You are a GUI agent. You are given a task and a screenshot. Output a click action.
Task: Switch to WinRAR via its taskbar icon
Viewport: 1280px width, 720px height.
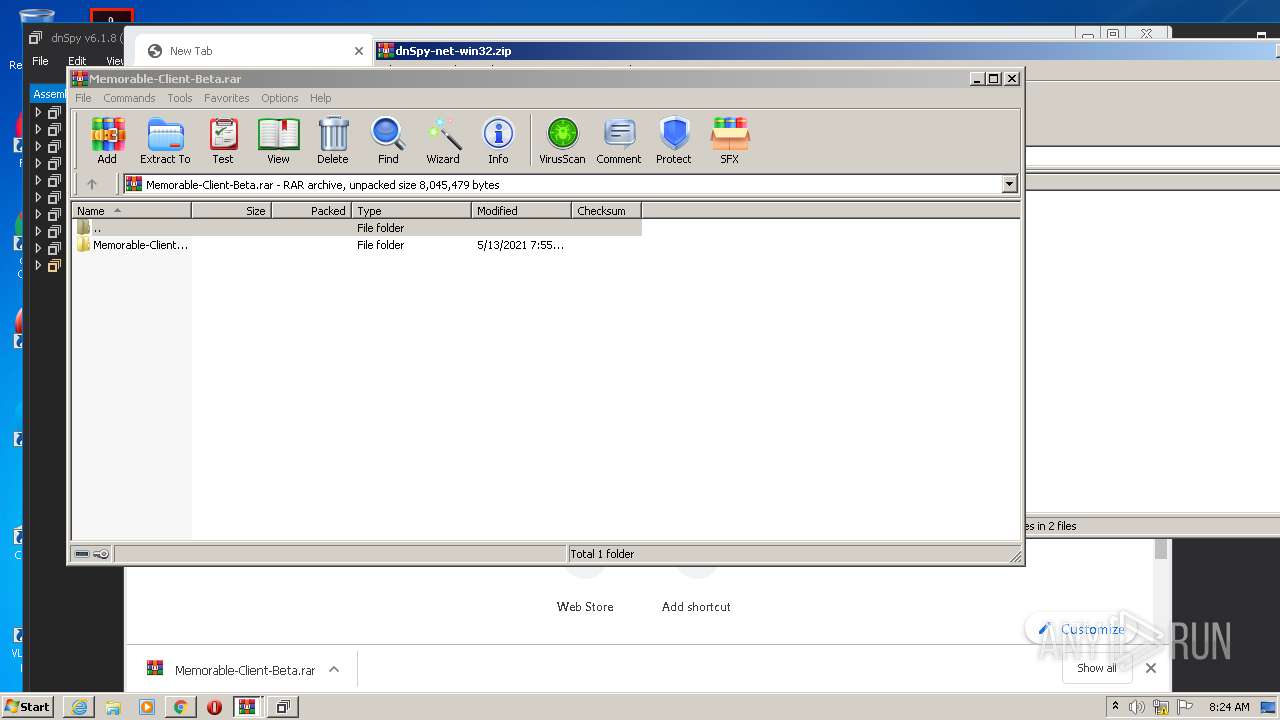pyautogui.click(x=248, y=707)
